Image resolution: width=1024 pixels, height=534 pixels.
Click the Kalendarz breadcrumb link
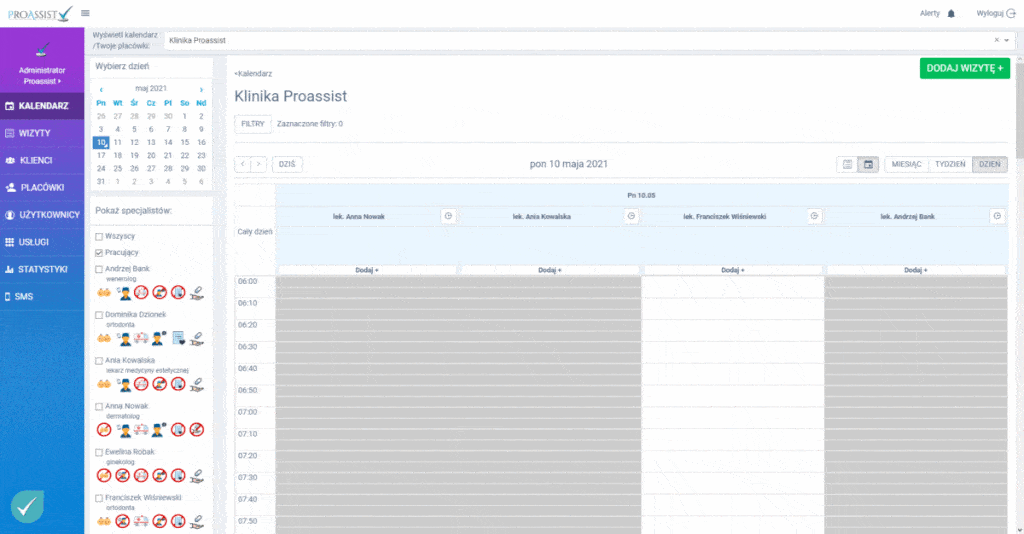[253, 74]
